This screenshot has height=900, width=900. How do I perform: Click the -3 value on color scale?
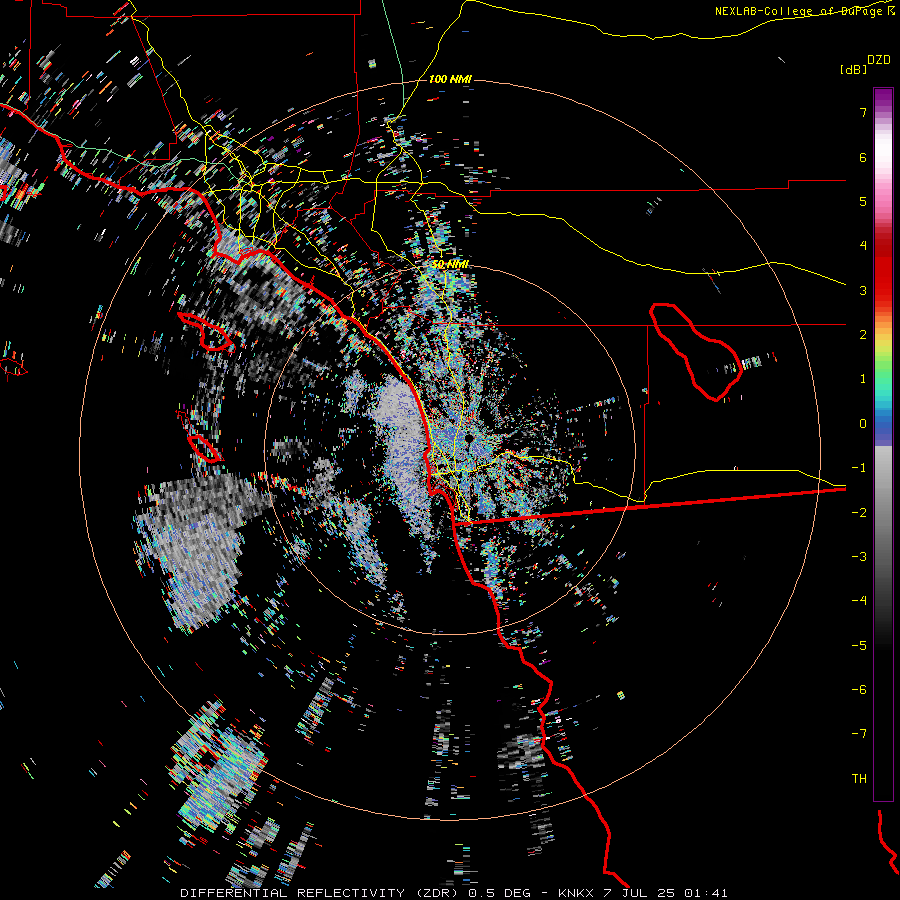[859, 556]
